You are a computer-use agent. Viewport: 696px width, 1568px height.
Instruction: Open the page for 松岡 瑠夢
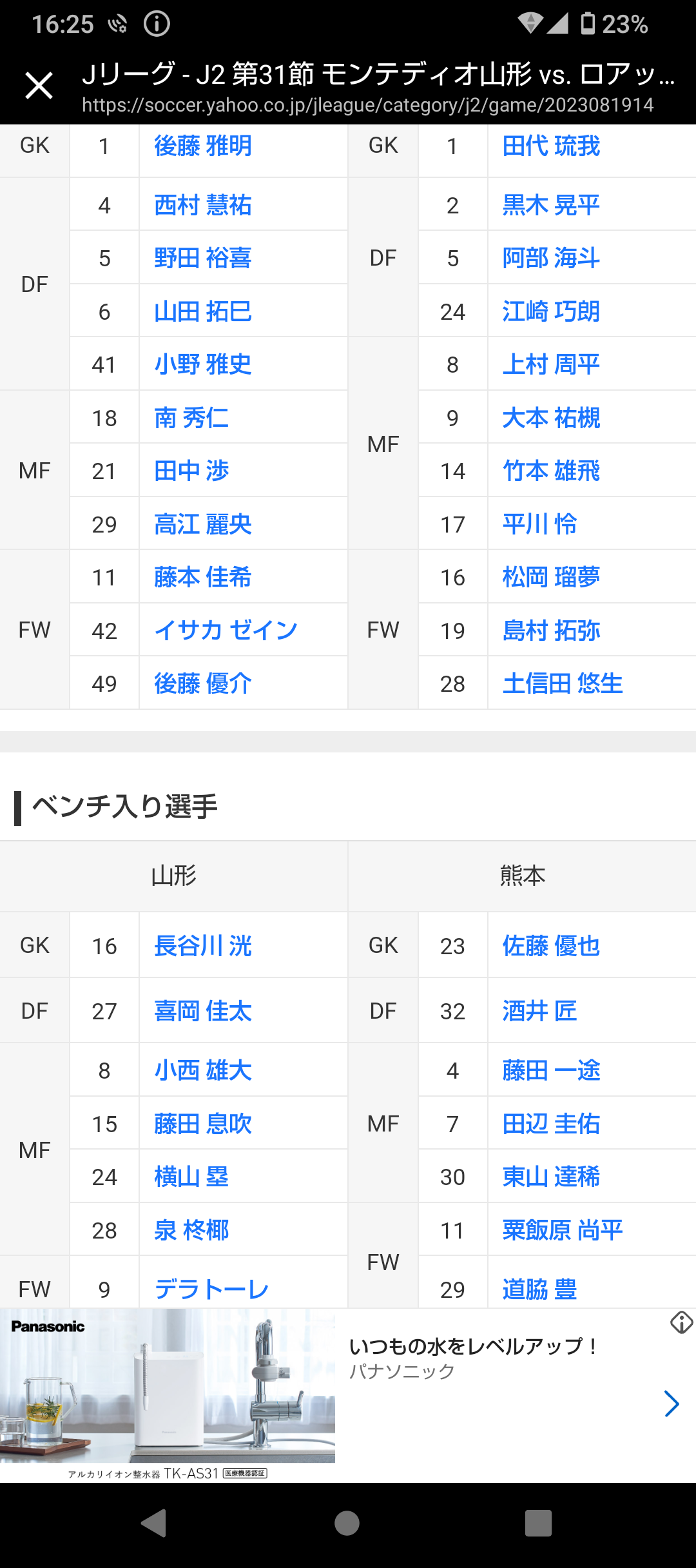551,577
